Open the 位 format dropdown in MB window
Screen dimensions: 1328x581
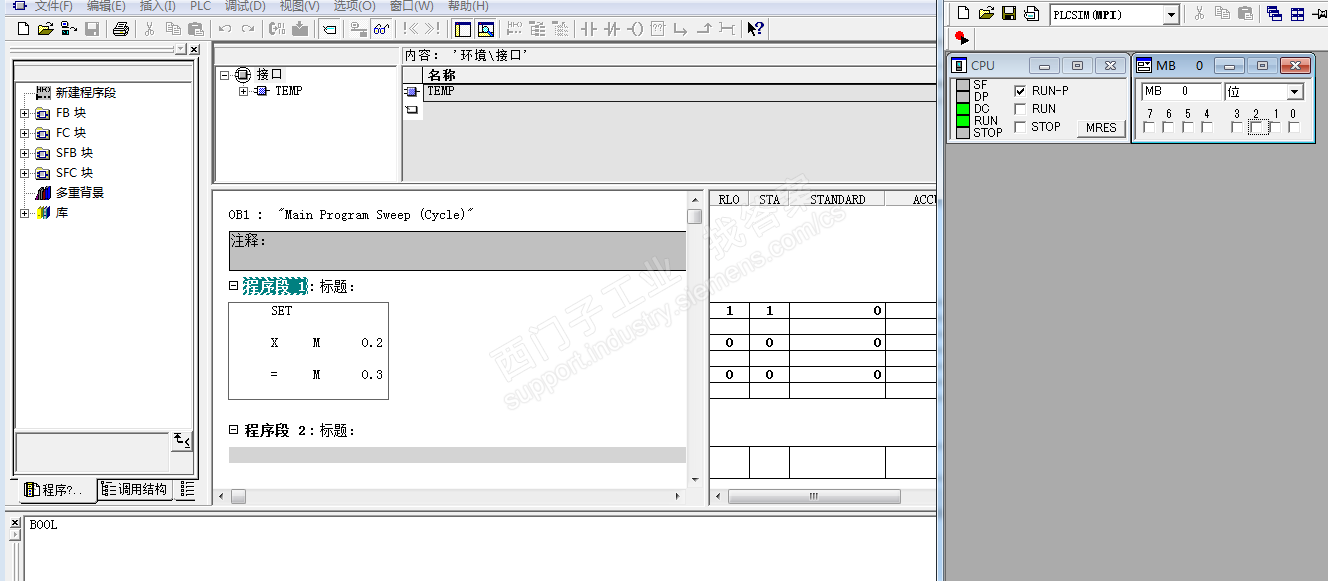click(1295, 92)
